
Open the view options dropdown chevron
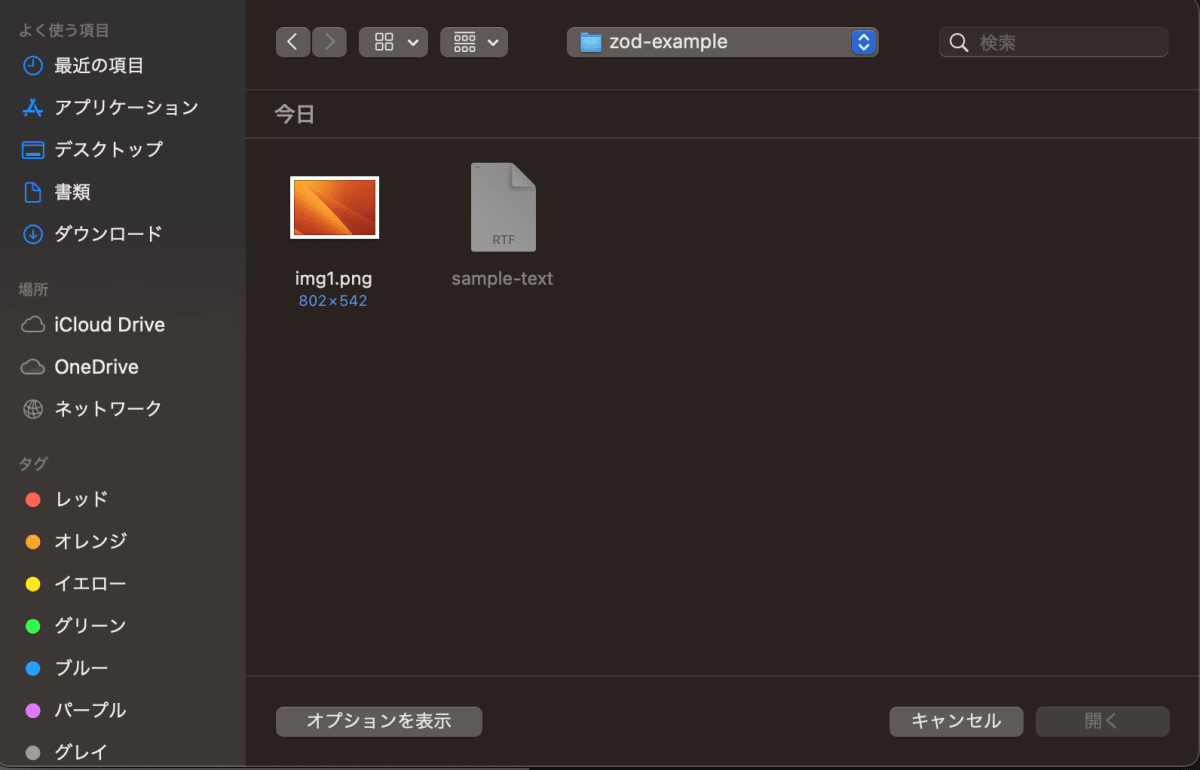pos(412,41)
